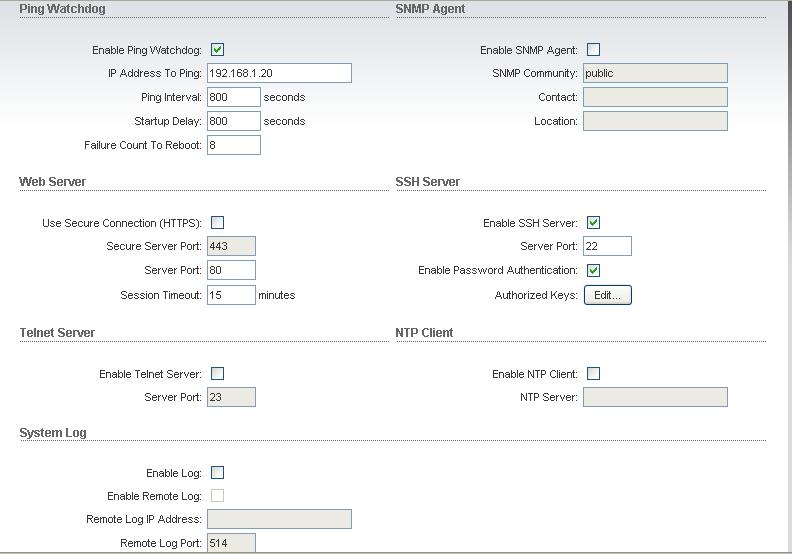The width and height of the screenshot is (792, 554).
Task: Enable the SNMP Agent checkbox
Action: coord(594,50)
